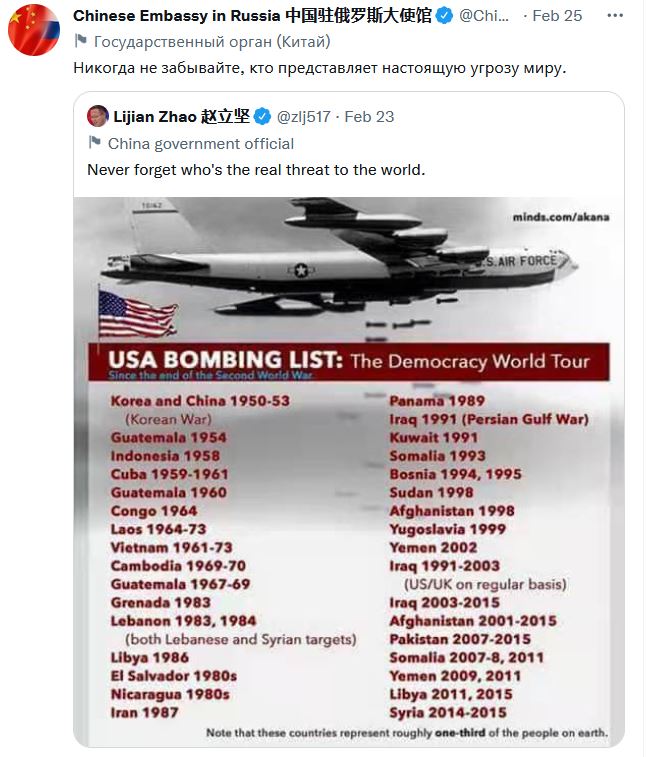
Task: Click the minds.com/akana watermark
Action: 560,216
